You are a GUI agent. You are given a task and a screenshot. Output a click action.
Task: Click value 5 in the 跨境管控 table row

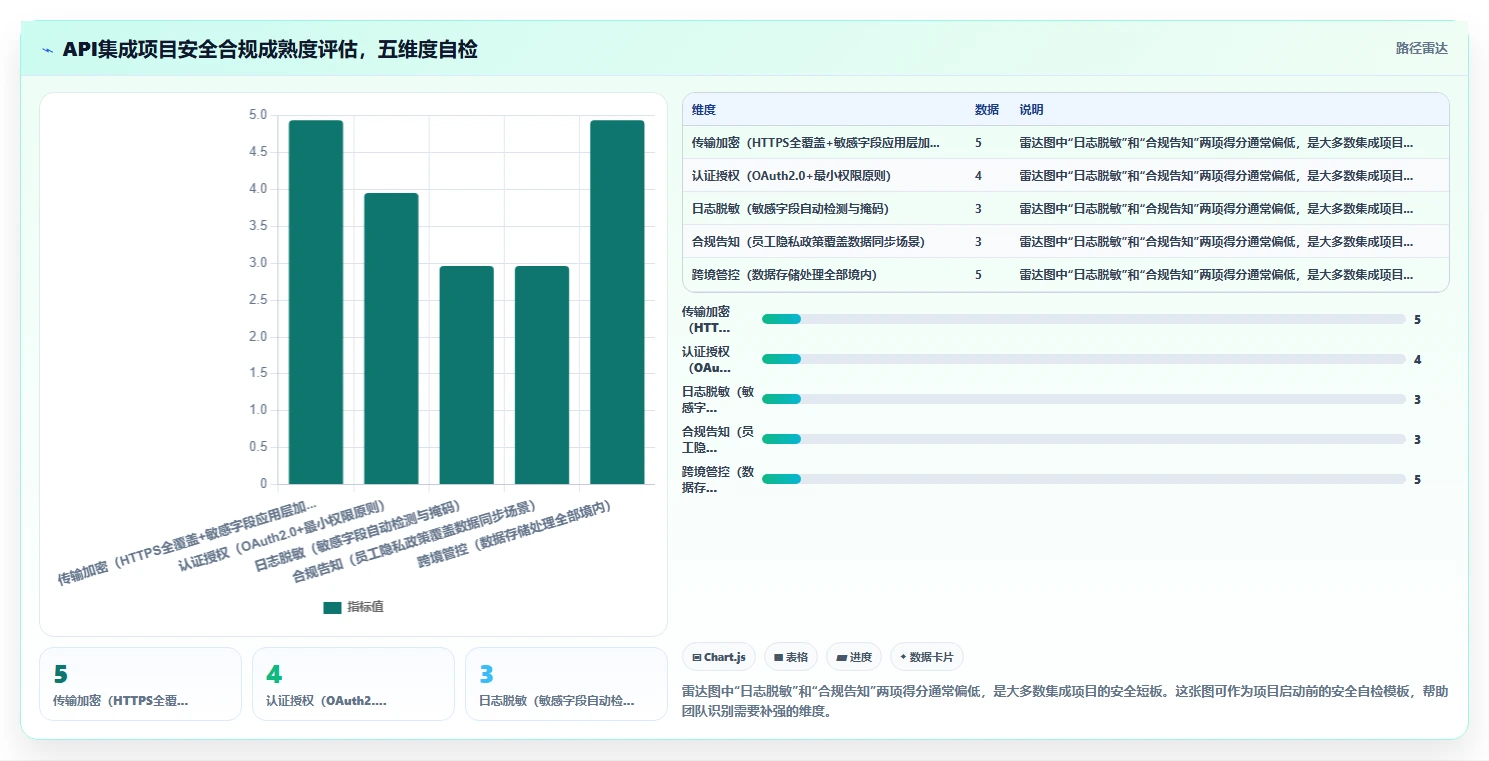tap(978, 275)
